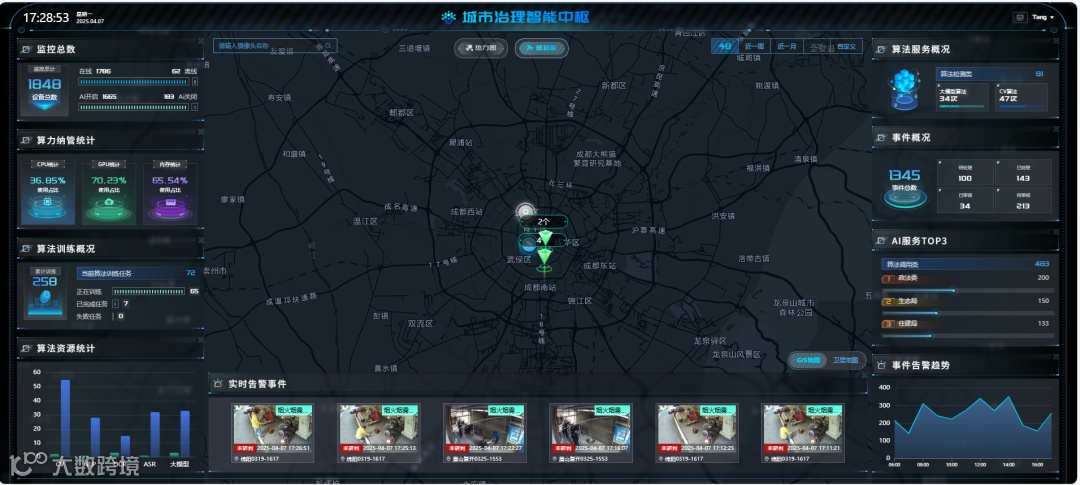
Task: Click the 事件告警趋势 area chart peak
Action: click(1008, 397)
